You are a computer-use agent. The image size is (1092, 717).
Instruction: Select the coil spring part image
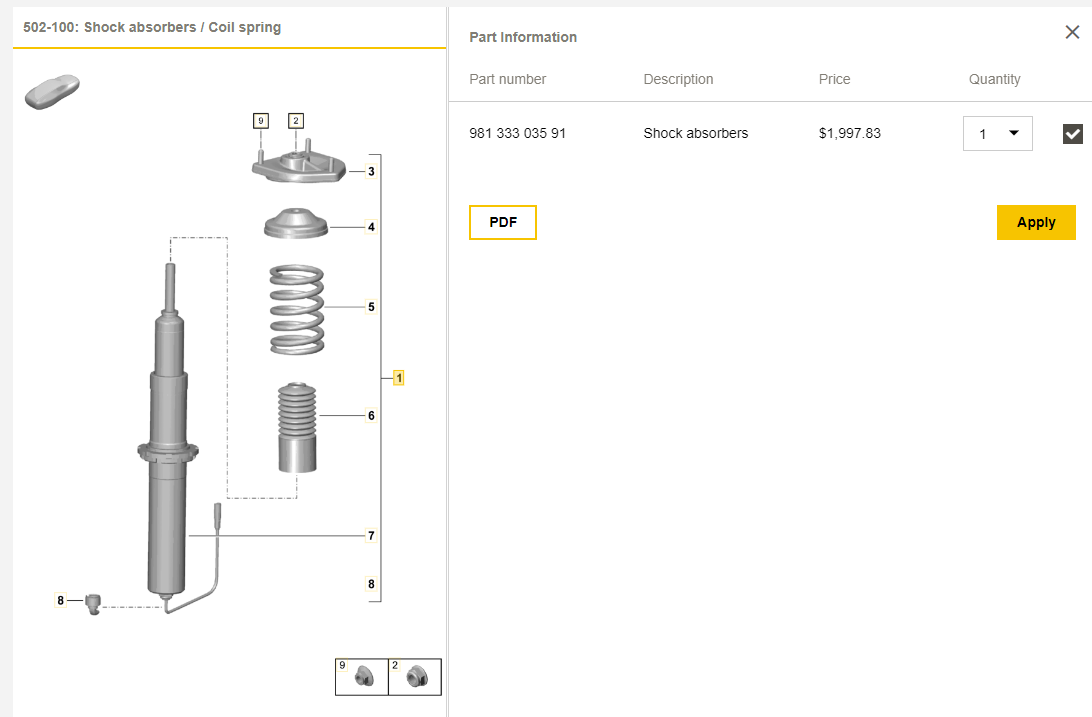[297, 308]
